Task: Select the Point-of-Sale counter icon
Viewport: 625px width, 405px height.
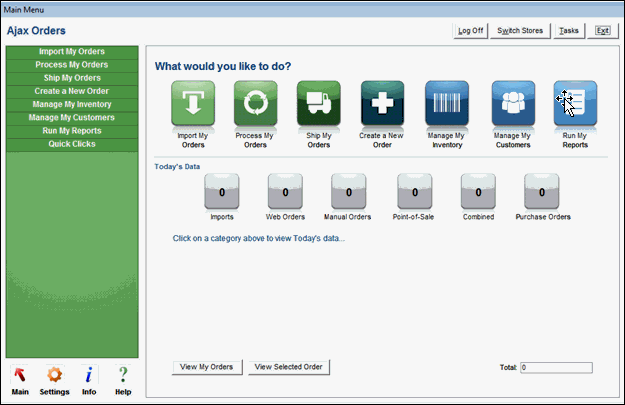Action: 415,191
